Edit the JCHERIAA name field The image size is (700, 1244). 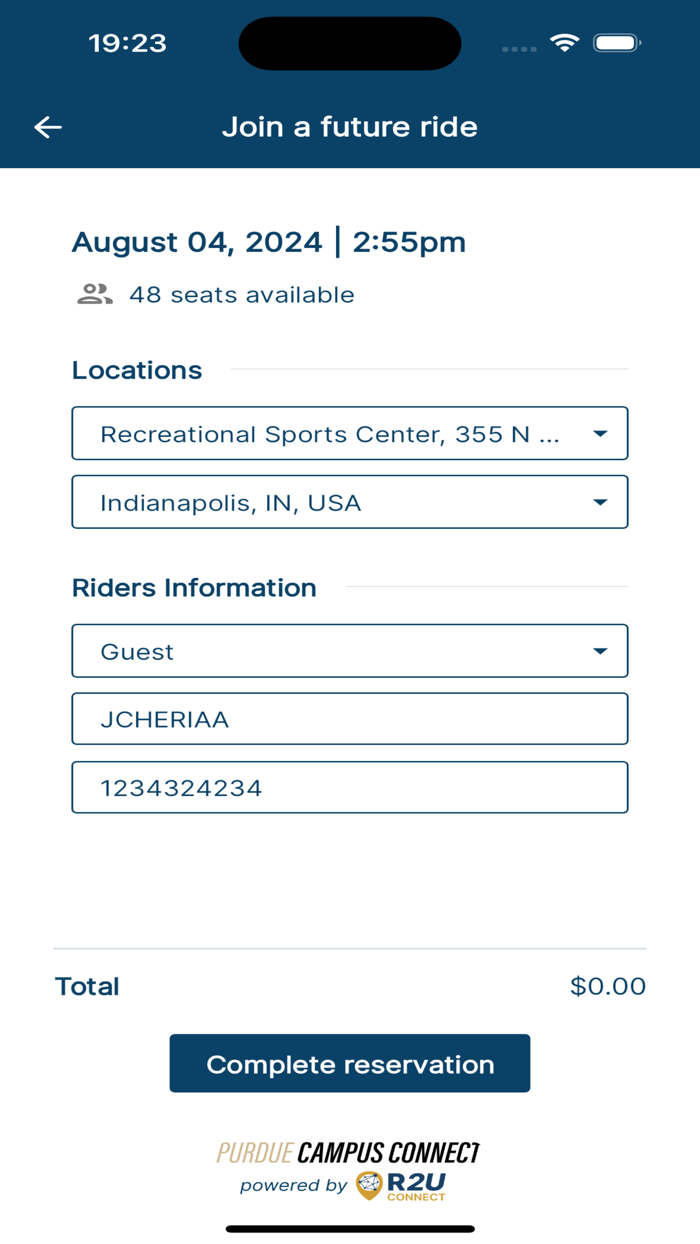[x=349, y=719]
